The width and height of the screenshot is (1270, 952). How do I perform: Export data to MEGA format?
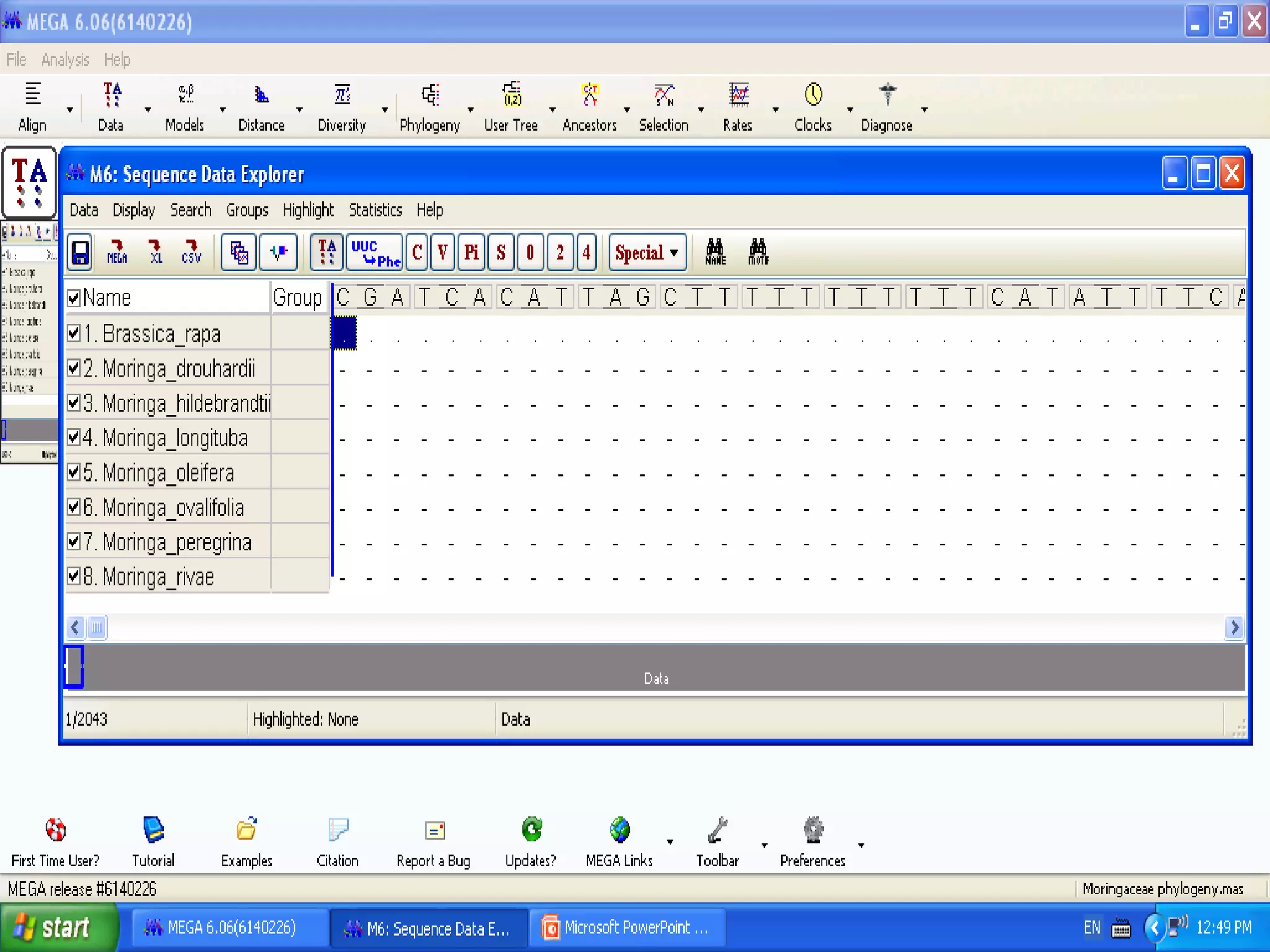tap(117, 252)
